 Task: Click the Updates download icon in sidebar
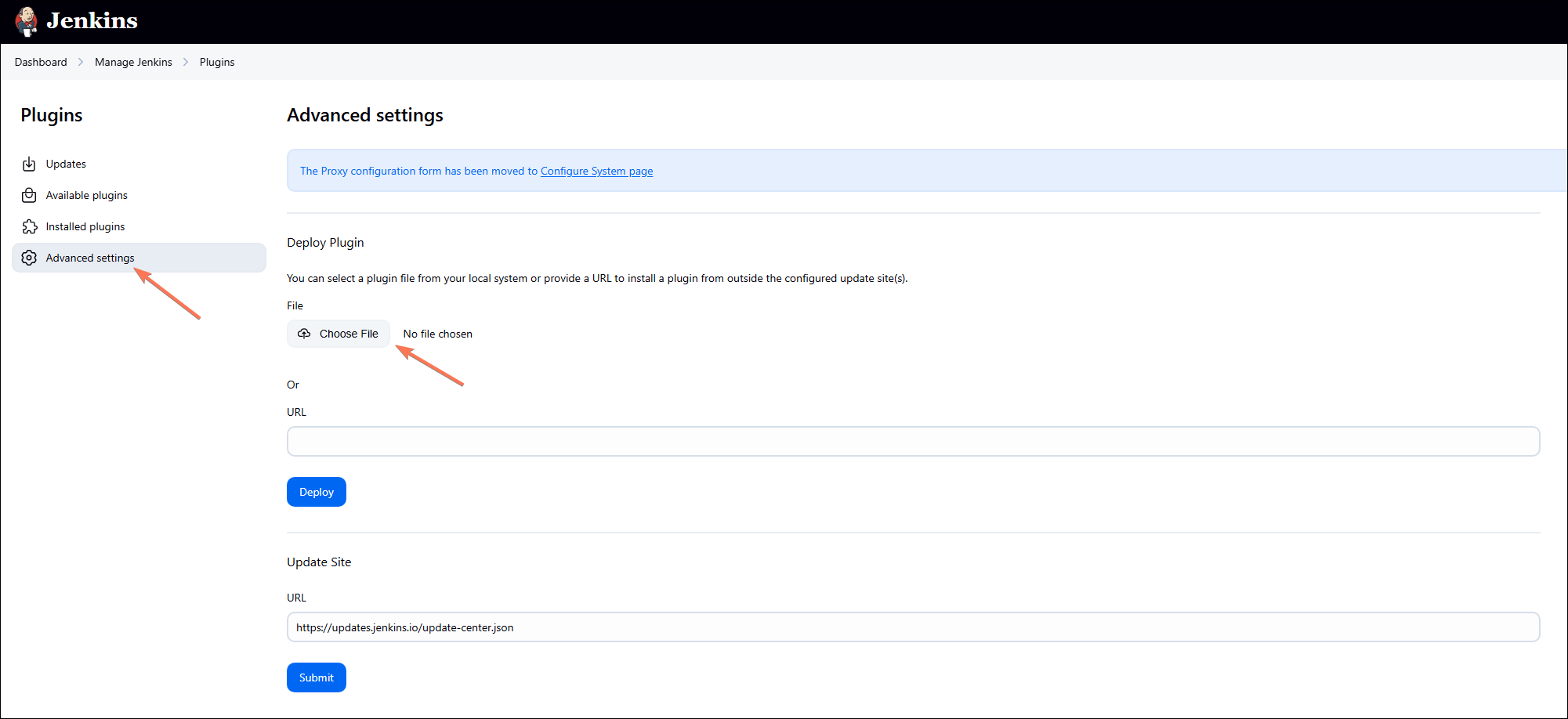tap(29, 164)
